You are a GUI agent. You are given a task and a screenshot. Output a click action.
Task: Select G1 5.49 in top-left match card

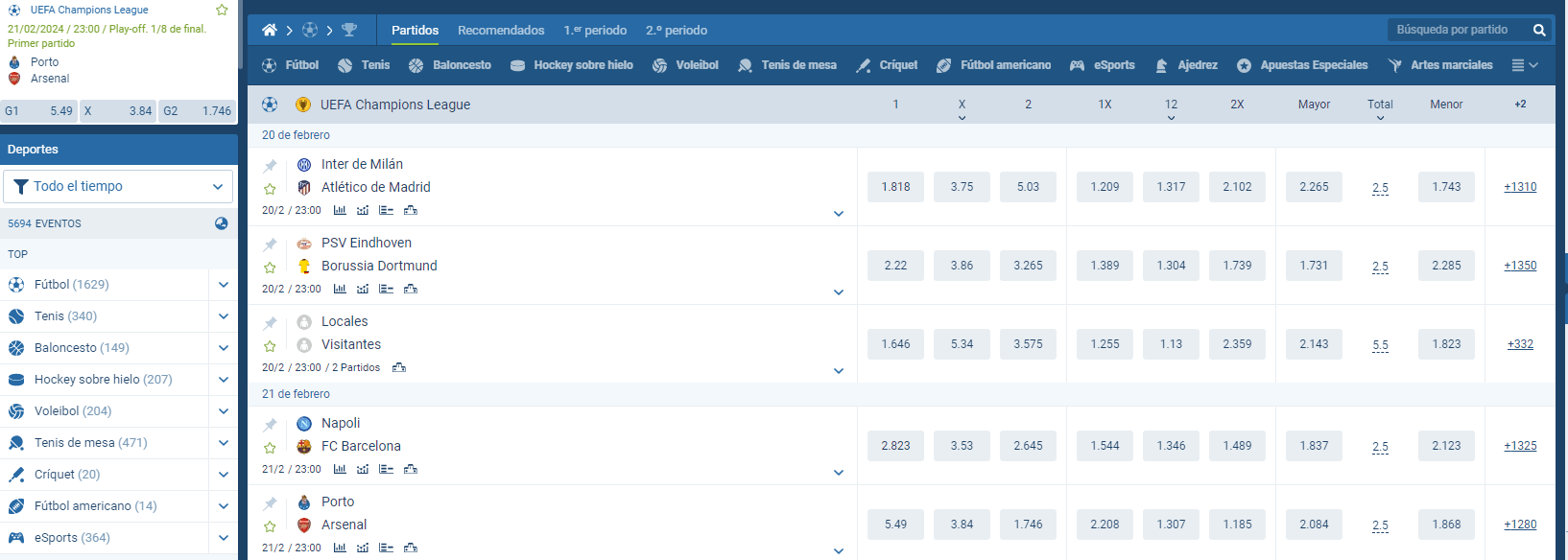click(x=38, y=111)
